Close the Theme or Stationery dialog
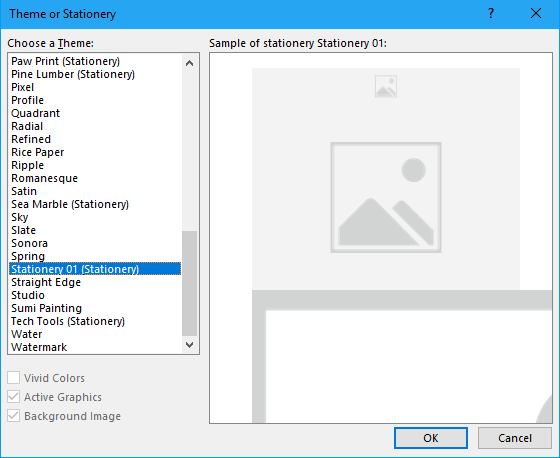This screenshot has width=560, height=458. tap(536, 14)
